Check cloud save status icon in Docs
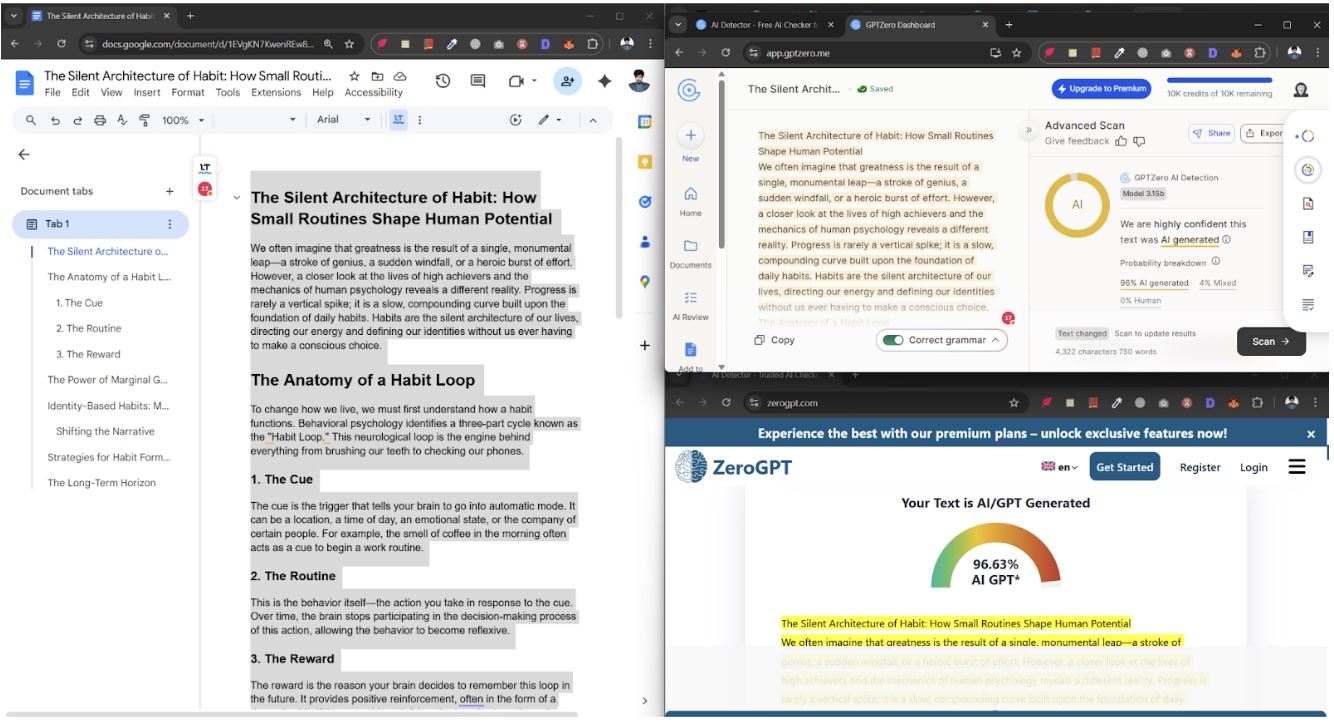Image resolution: width=1334 pixels, height=724 pixels. pos(400,76)
